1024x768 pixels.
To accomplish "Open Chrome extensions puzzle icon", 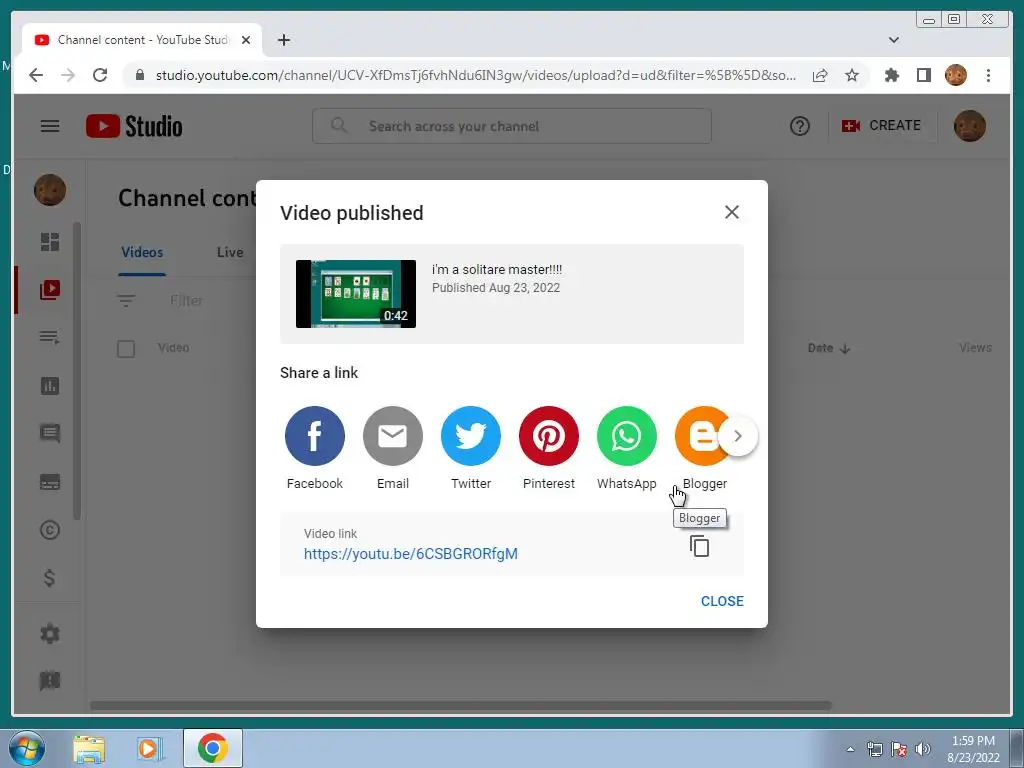I will (891, 75).
